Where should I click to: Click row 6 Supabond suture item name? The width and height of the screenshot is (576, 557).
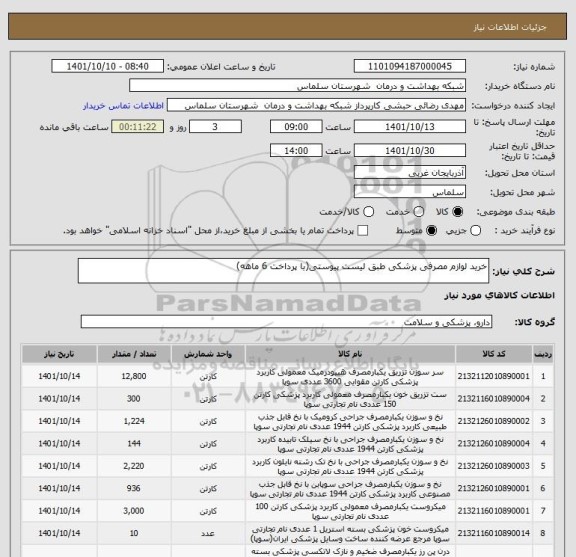[x=350, y=489]
